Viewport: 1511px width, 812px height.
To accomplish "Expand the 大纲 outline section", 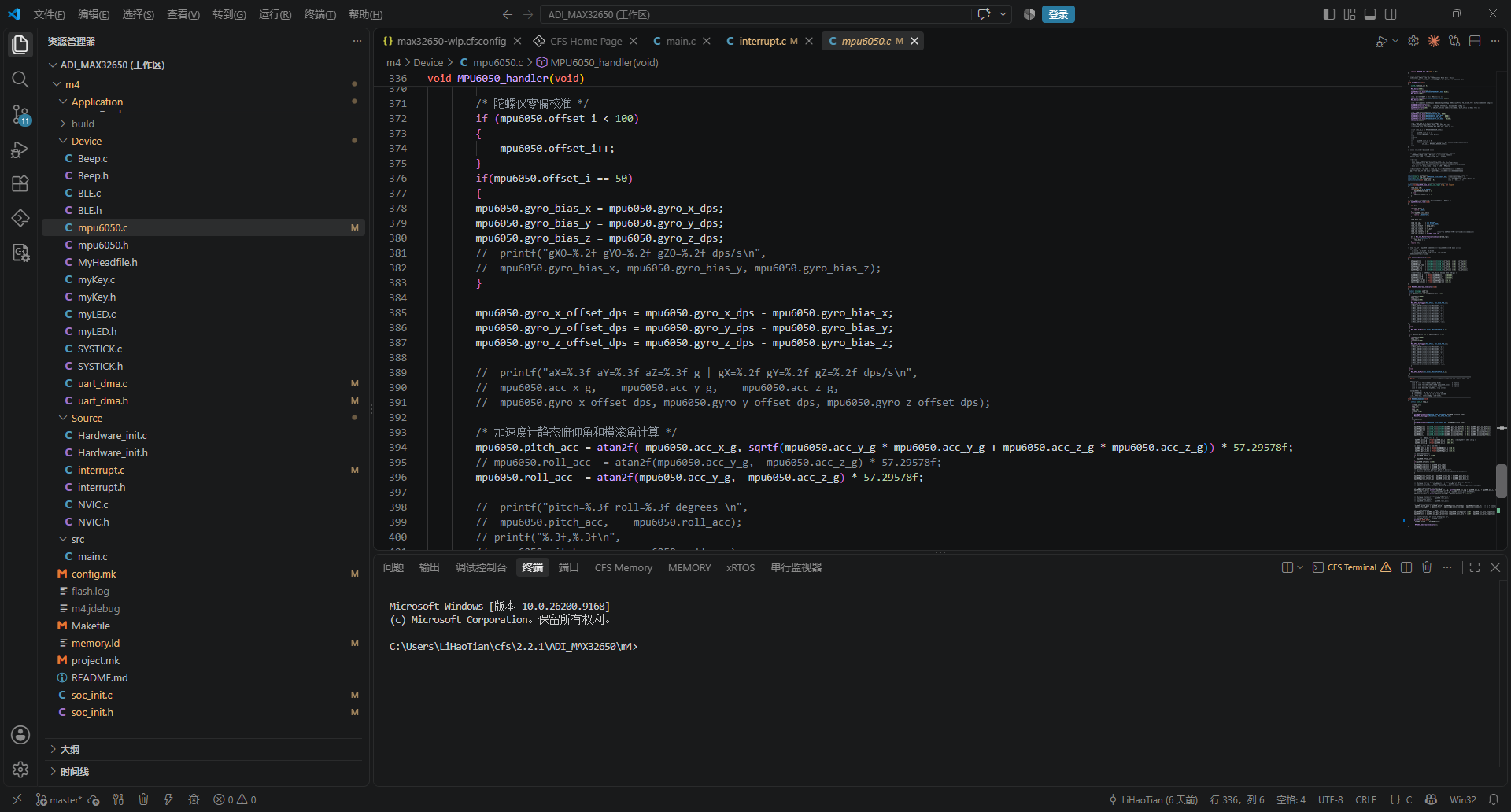I will tap(70, 750).
